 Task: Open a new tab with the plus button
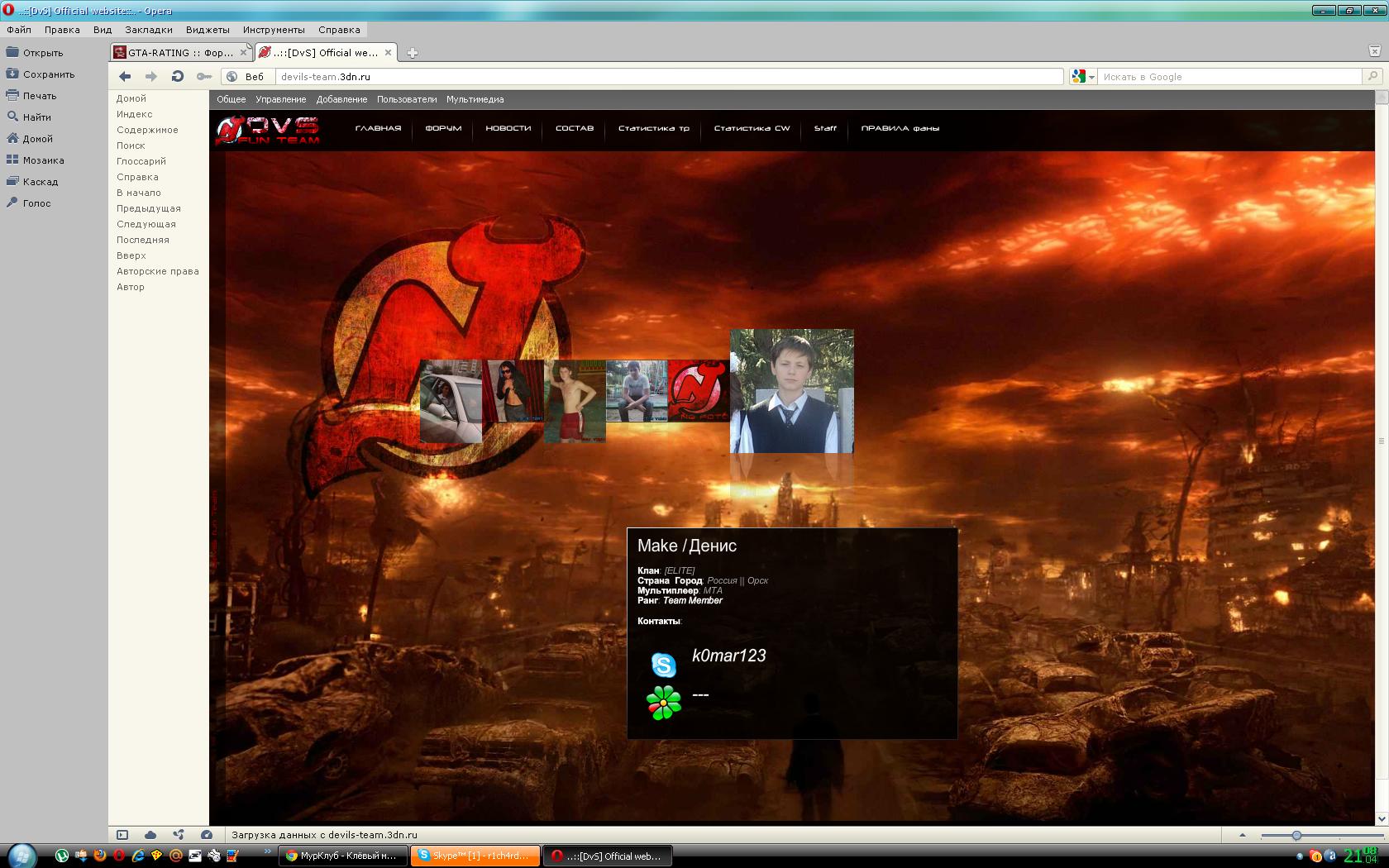[x=412, y=53]
